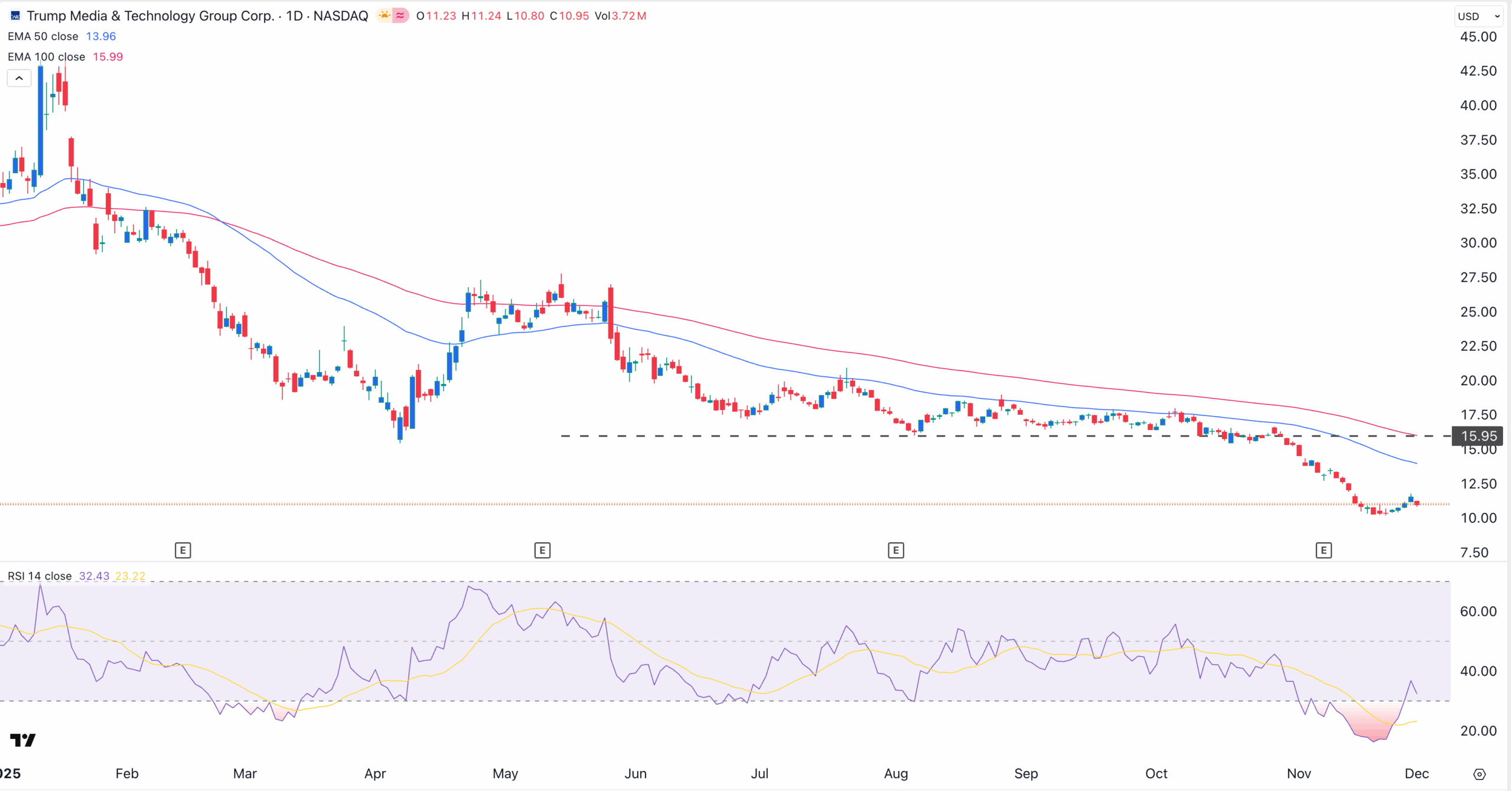1512x791 pixels.
Task: Click the Trump Media symbol logo icon
Action: (x=15, y=16)
